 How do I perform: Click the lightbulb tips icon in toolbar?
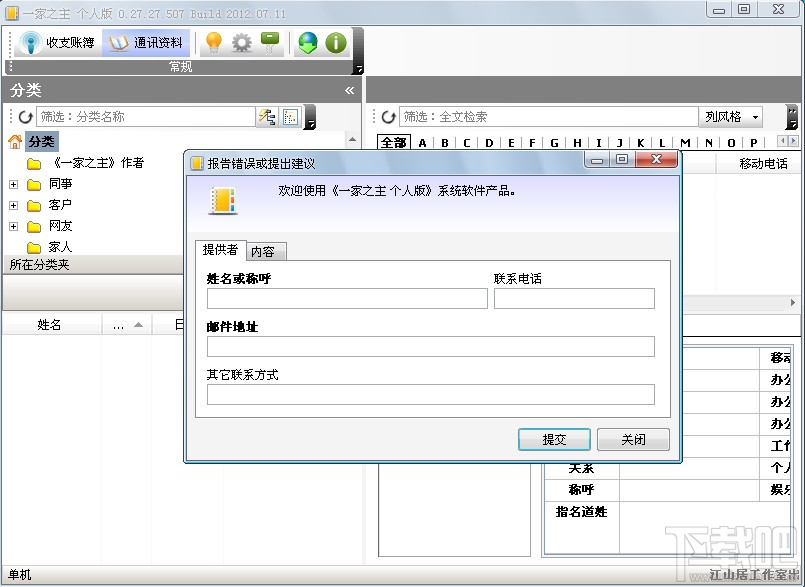(x=213, y=42)
